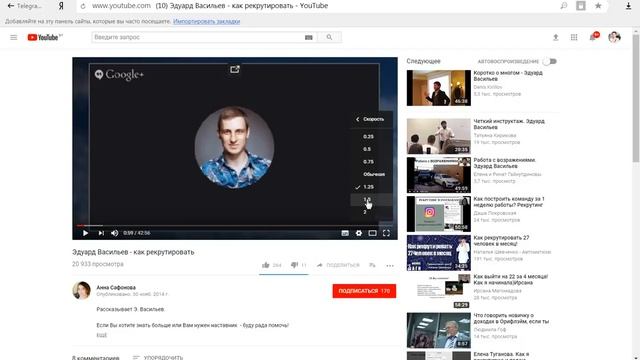Go to YouTube home via logo
Image resolution: width=640 pixels, height=360 pixels.
(44, 38)
